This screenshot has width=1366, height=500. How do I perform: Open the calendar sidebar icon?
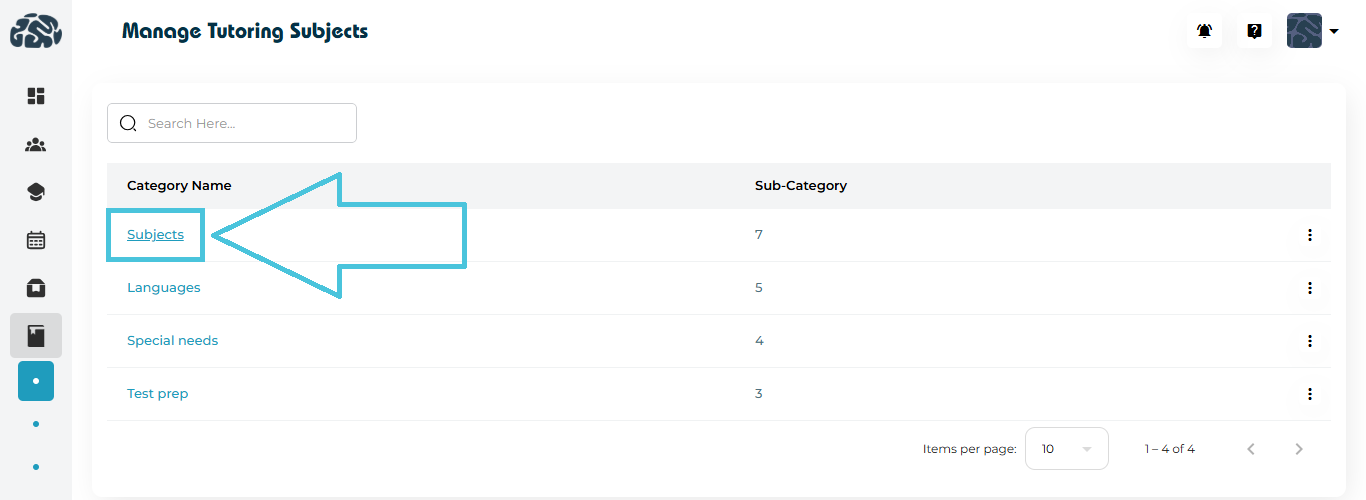tap(36, 240)
